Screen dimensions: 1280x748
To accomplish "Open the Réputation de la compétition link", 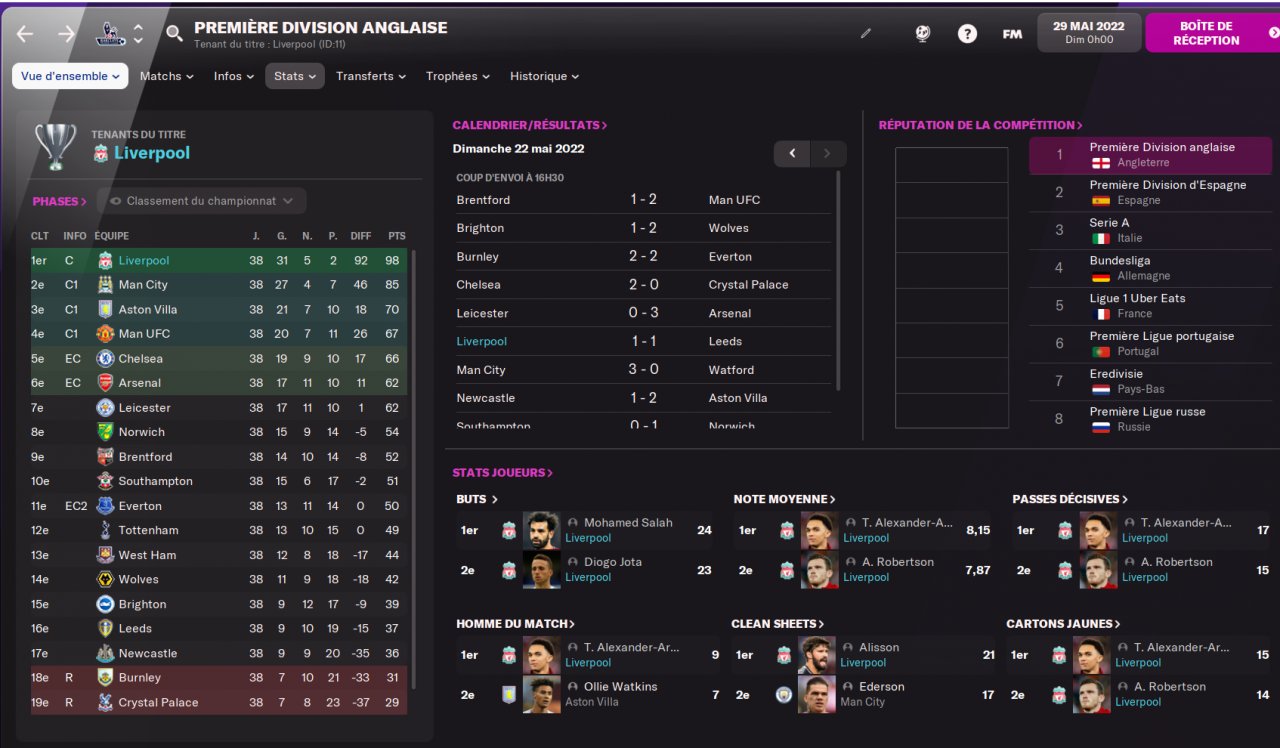I will coord(981,125).
